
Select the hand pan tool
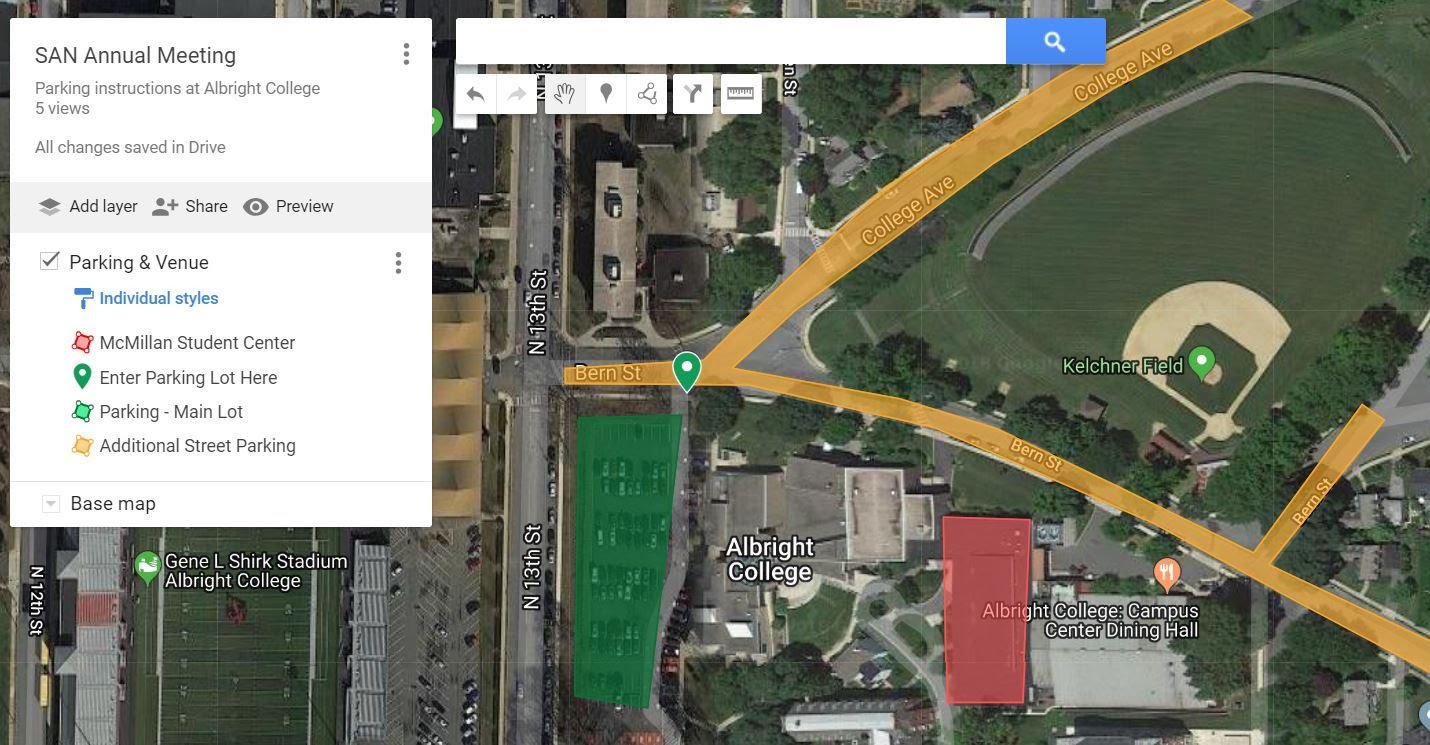565,94
